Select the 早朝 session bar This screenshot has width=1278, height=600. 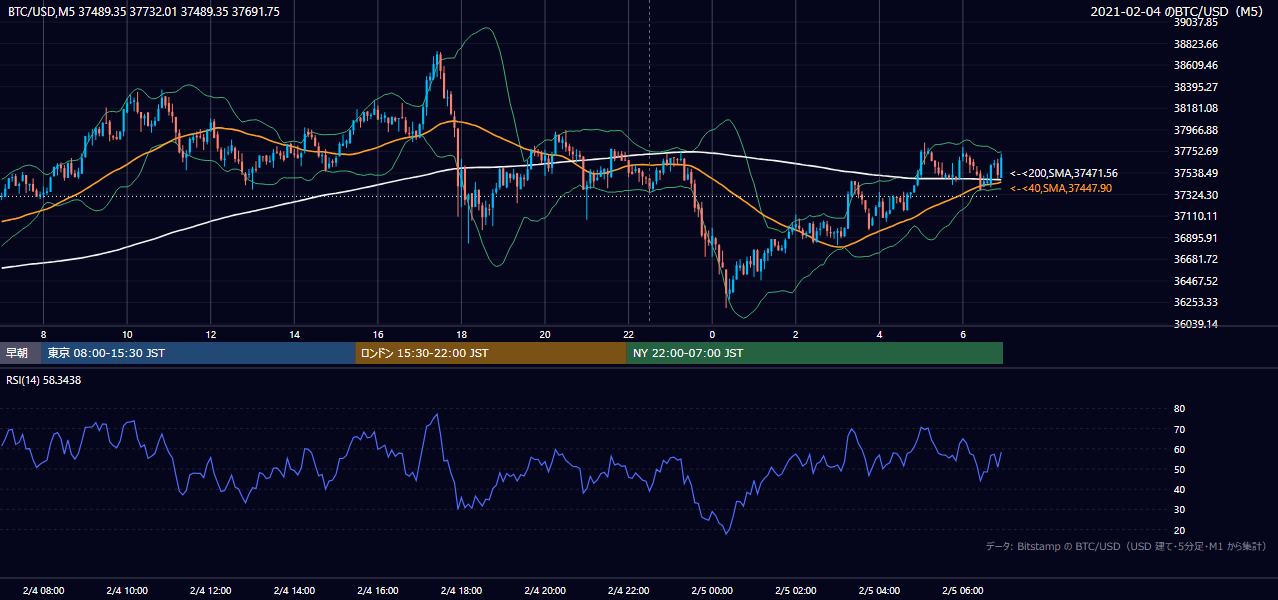18,353
